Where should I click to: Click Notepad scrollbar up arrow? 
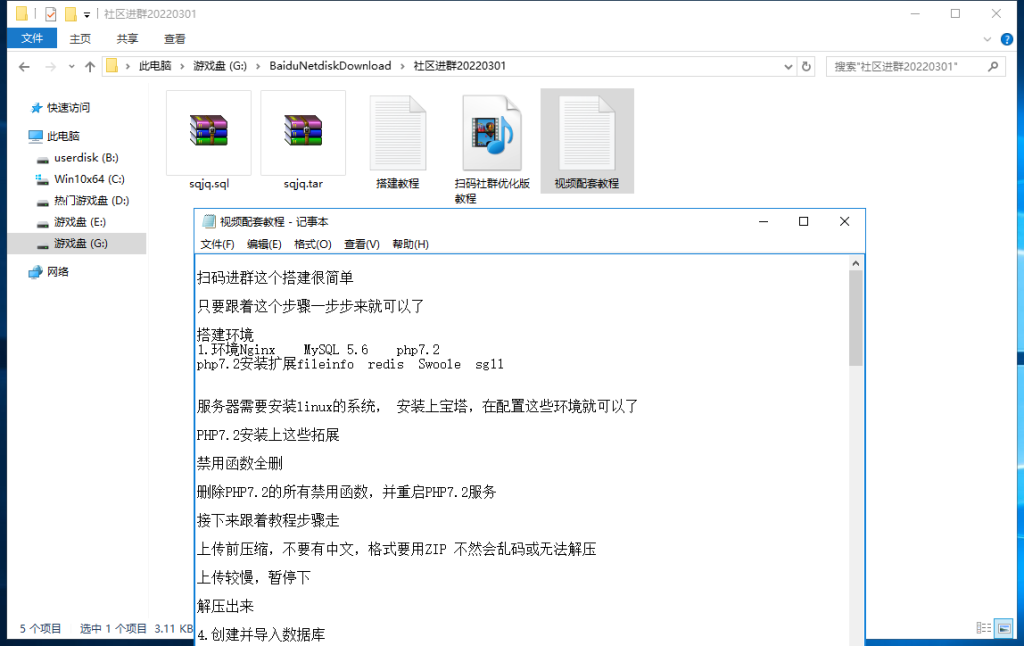point(856,263)
